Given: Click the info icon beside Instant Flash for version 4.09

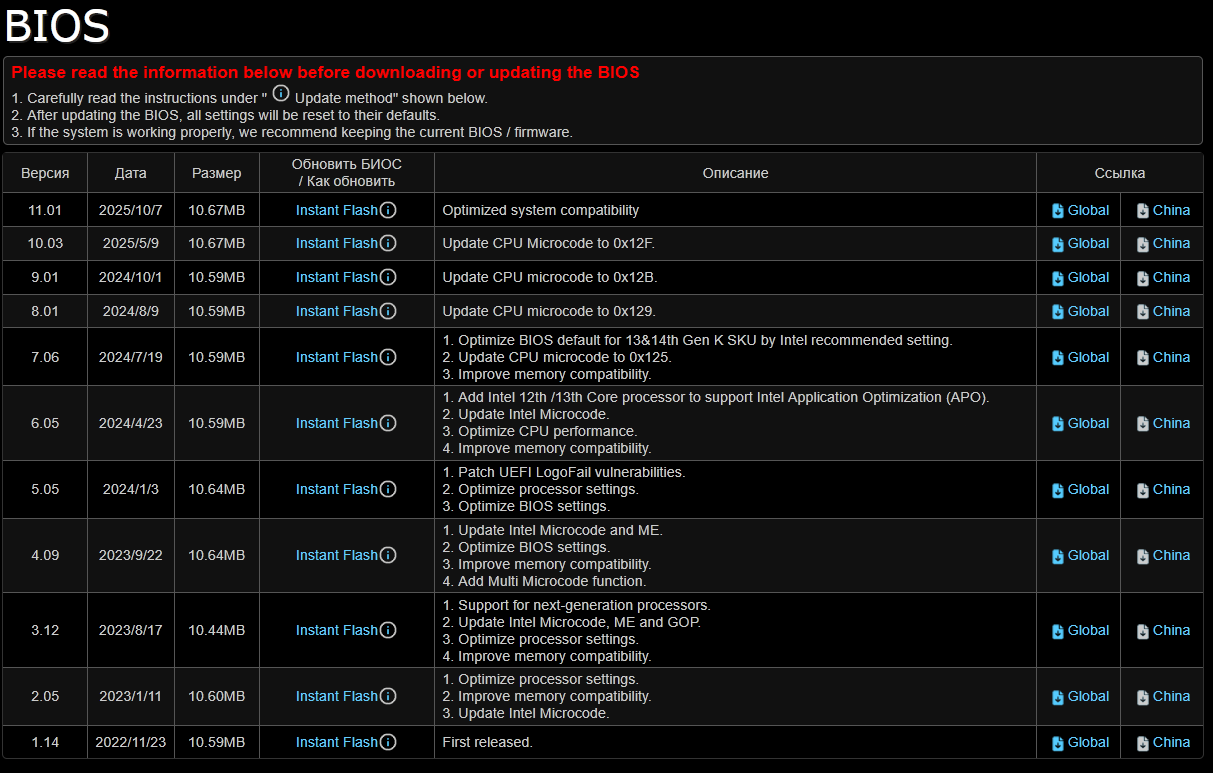Looking at the screenshot, I should tap(388, 555).
